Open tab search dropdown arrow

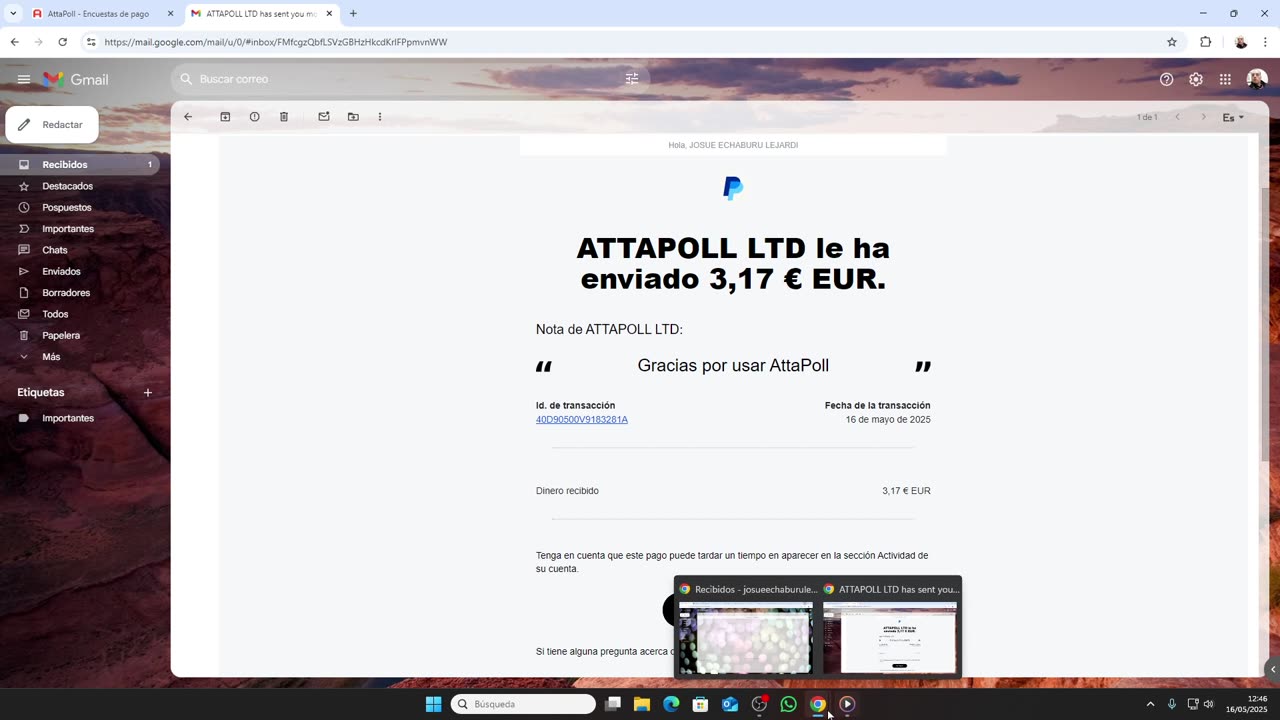(x=13, y=14)
